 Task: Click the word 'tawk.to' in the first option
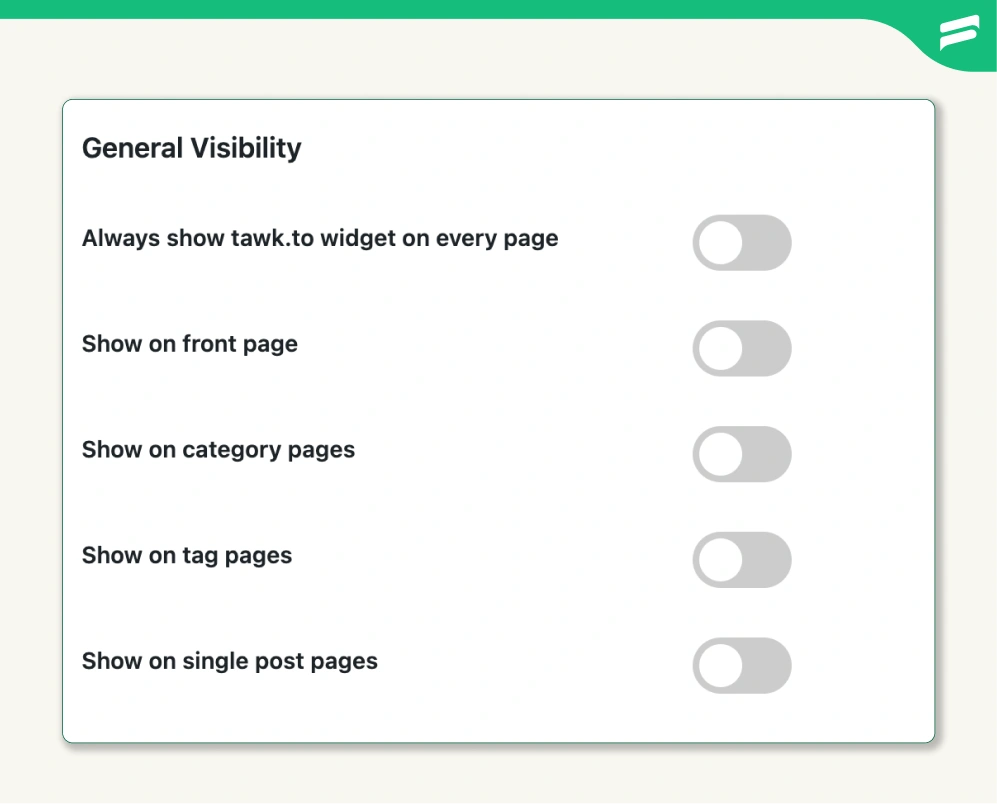point(272,238)
